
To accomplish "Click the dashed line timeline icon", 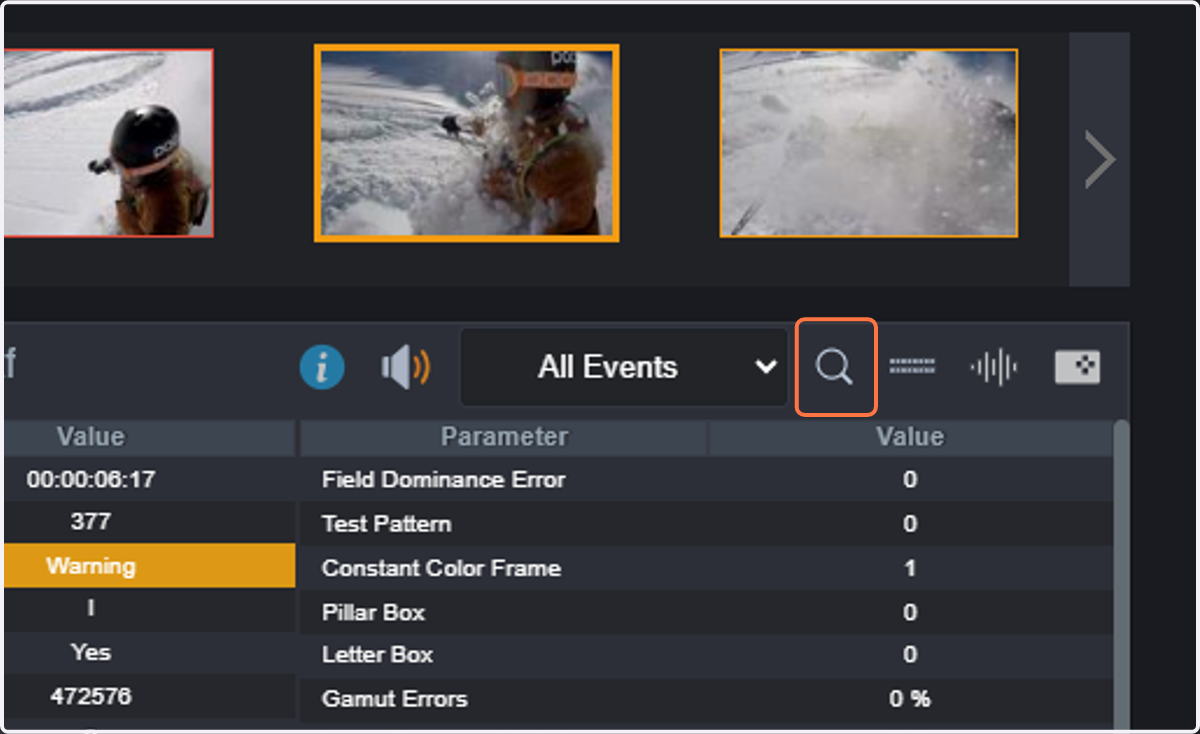I will click(912, 367).
